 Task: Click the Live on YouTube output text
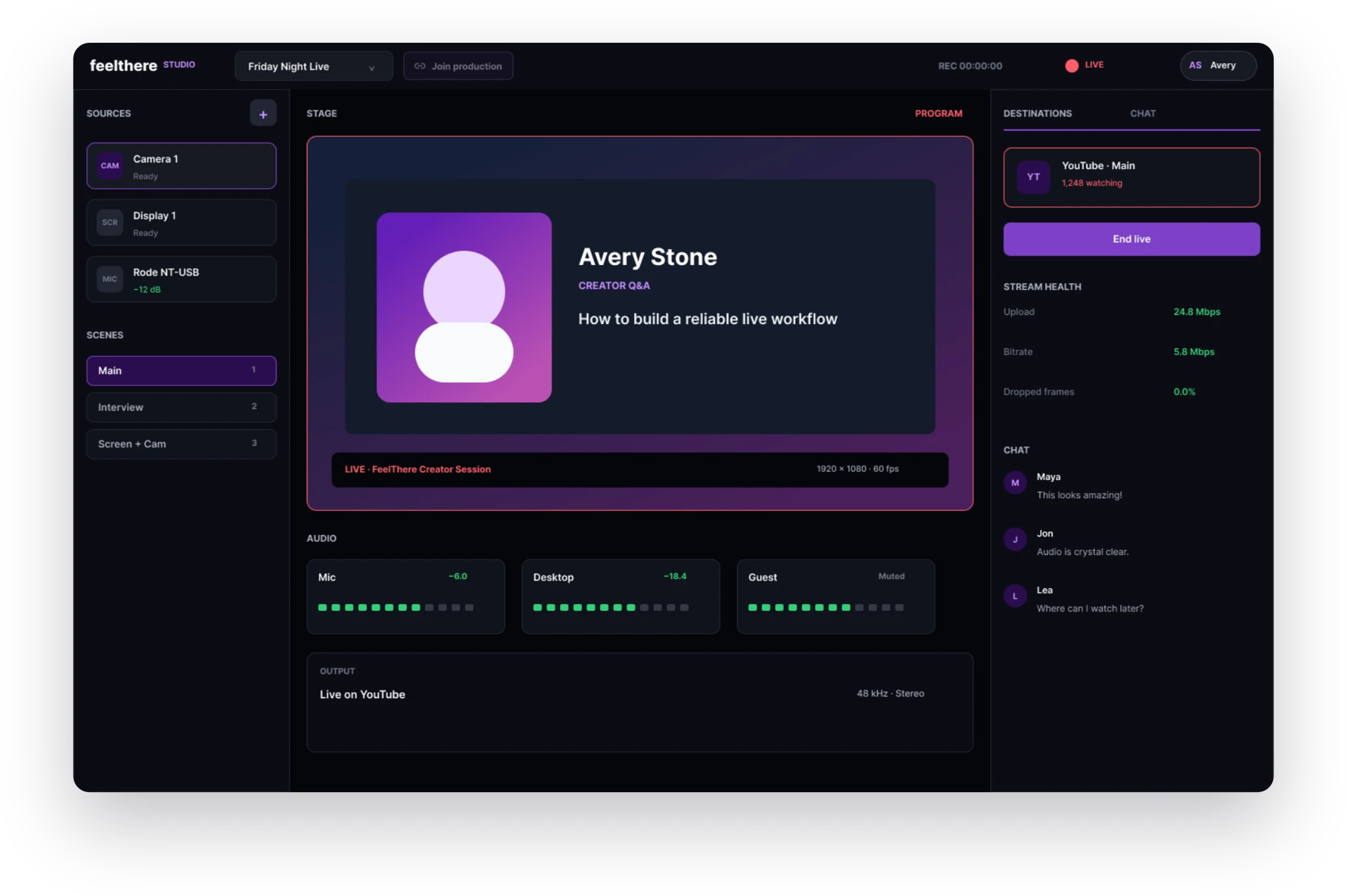click(x=362, y=694)
